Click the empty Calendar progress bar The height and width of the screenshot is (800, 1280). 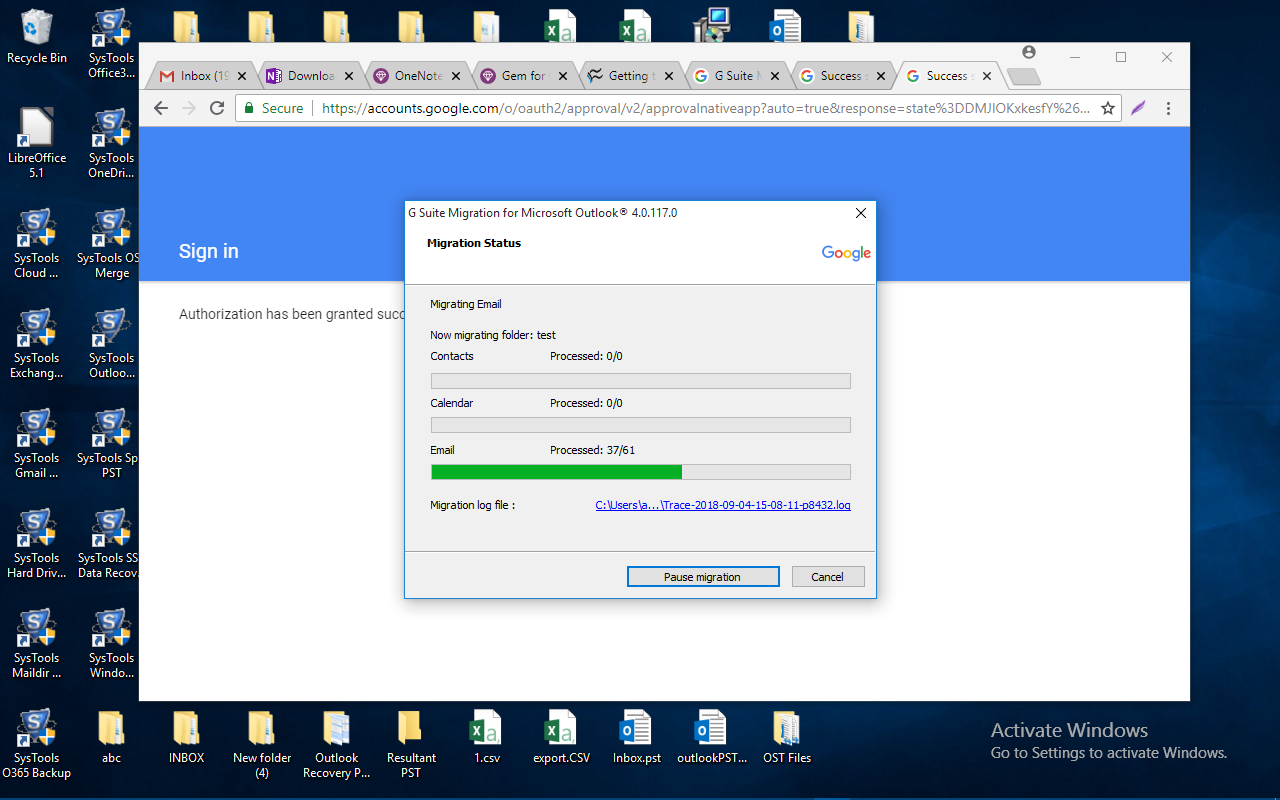click(640, 425)
